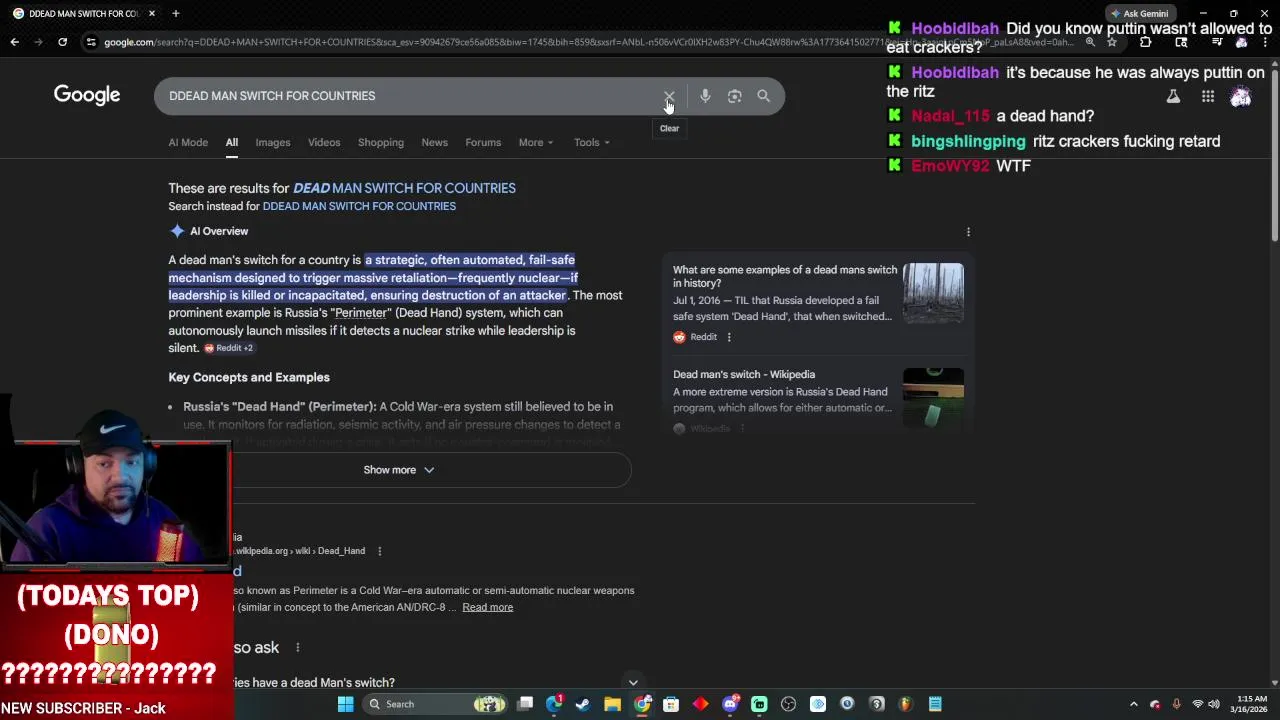Open the Google apps grid
This screenshot has height=720, width=1280.
tap(1208, 97)
